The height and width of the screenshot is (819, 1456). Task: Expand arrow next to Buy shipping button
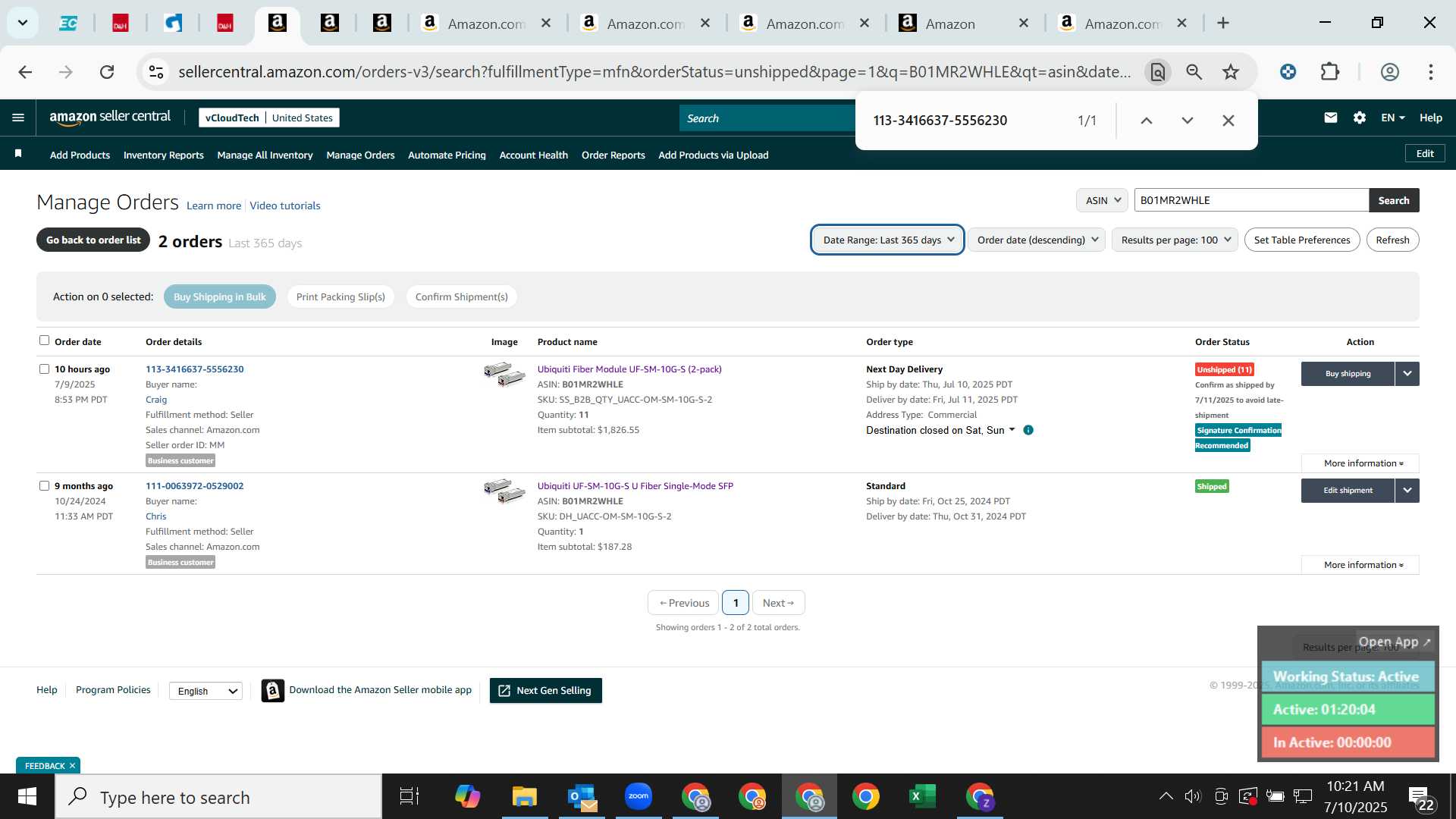[x=1407, y=373]
